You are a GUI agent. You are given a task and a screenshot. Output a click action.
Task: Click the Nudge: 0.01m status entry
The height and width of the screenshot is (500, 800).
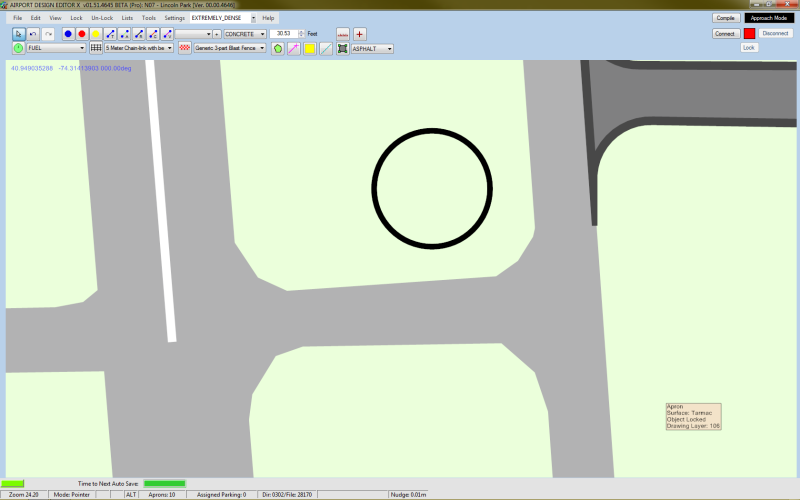click(x=408, y=494)
